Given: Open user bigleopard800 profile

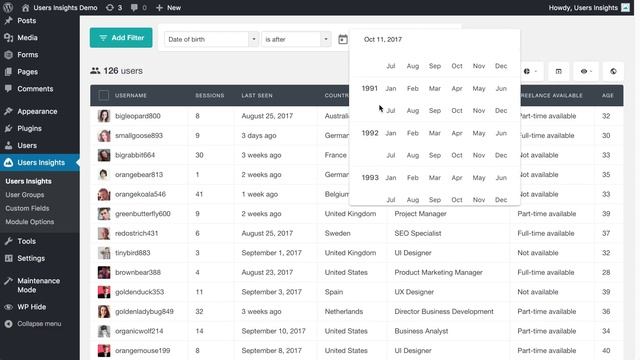Looking at the screenshot, I should (x=138, y=116).
